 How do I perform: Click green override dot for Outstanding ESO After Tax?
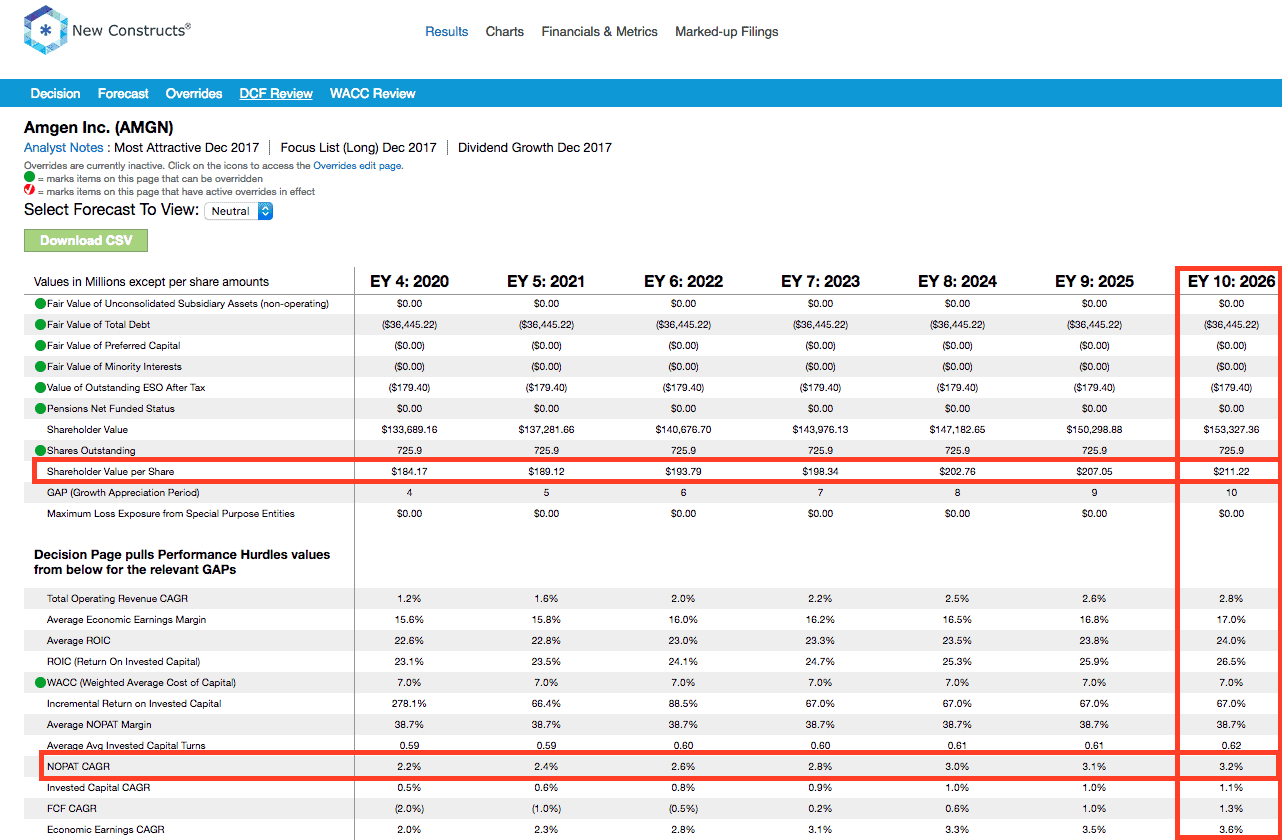coord(40,387)
